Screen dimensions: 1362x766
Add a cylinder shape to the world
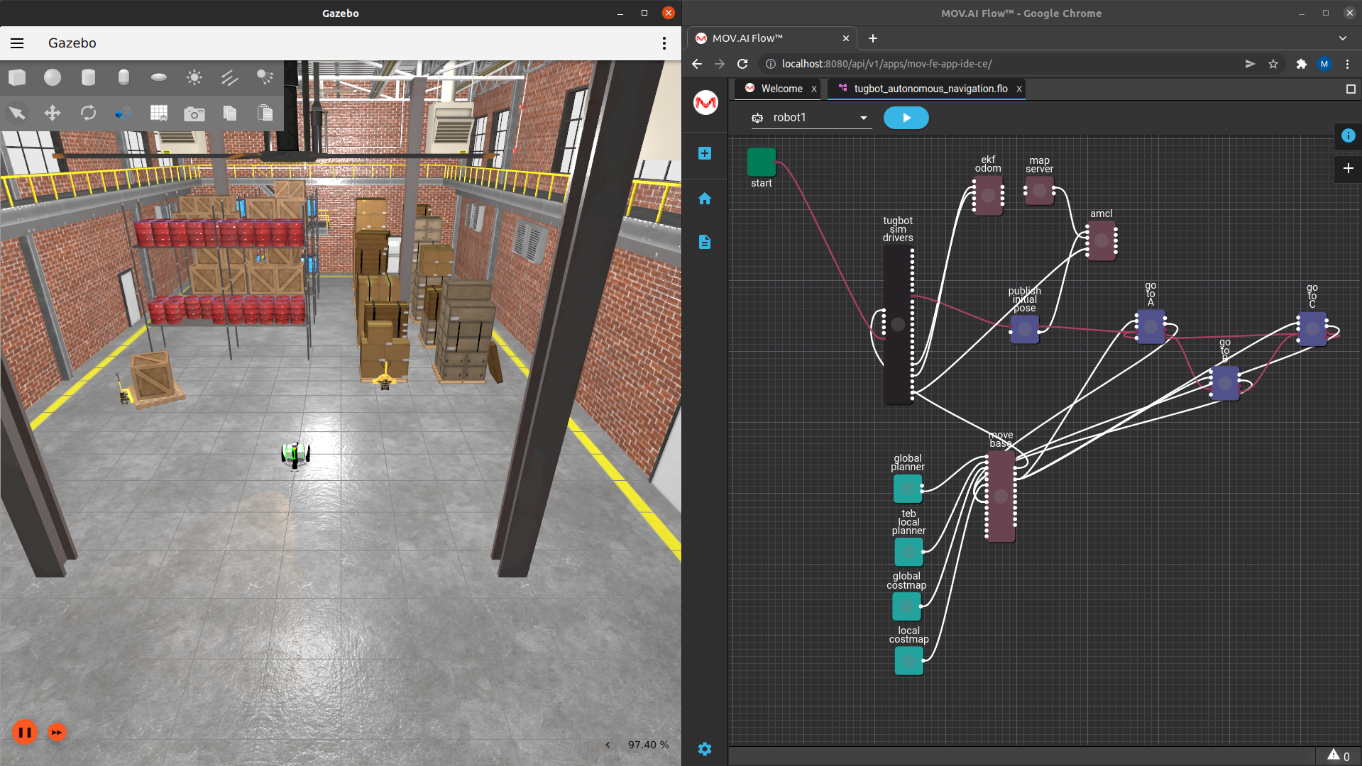88,77
